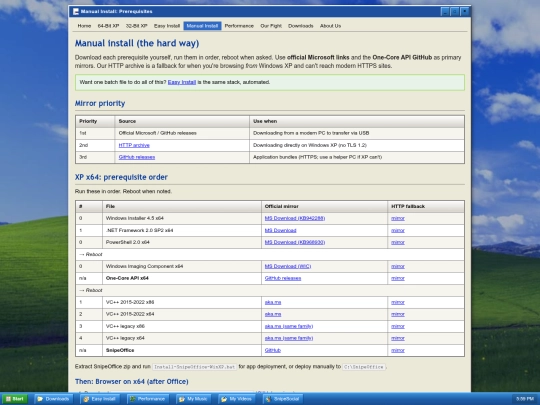Click the window icon in the title bar

[x=76, y=11]
